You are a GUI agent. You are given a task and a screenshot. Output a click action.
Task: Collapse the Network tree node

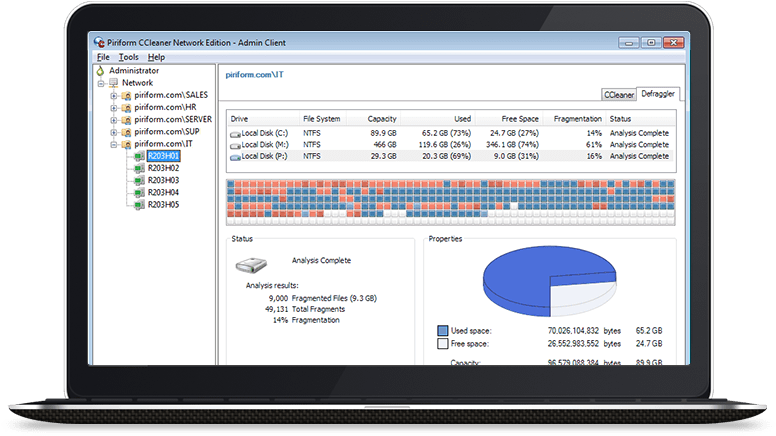pyautogui.click(x=101, y=83)
